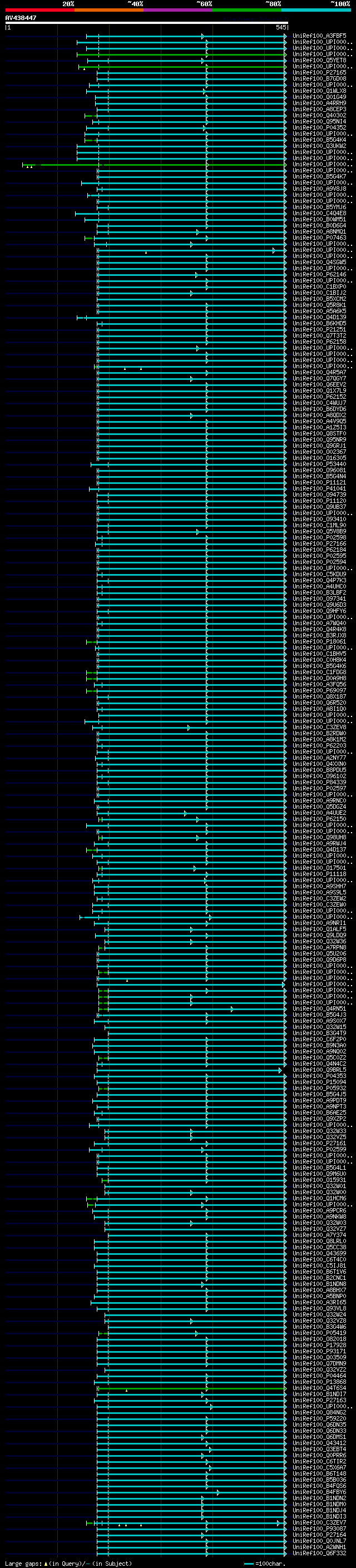Screen dimensions: 356x1568
Task: Select the UniRef100_A3RI65 label
Action: pos(319,1303)
